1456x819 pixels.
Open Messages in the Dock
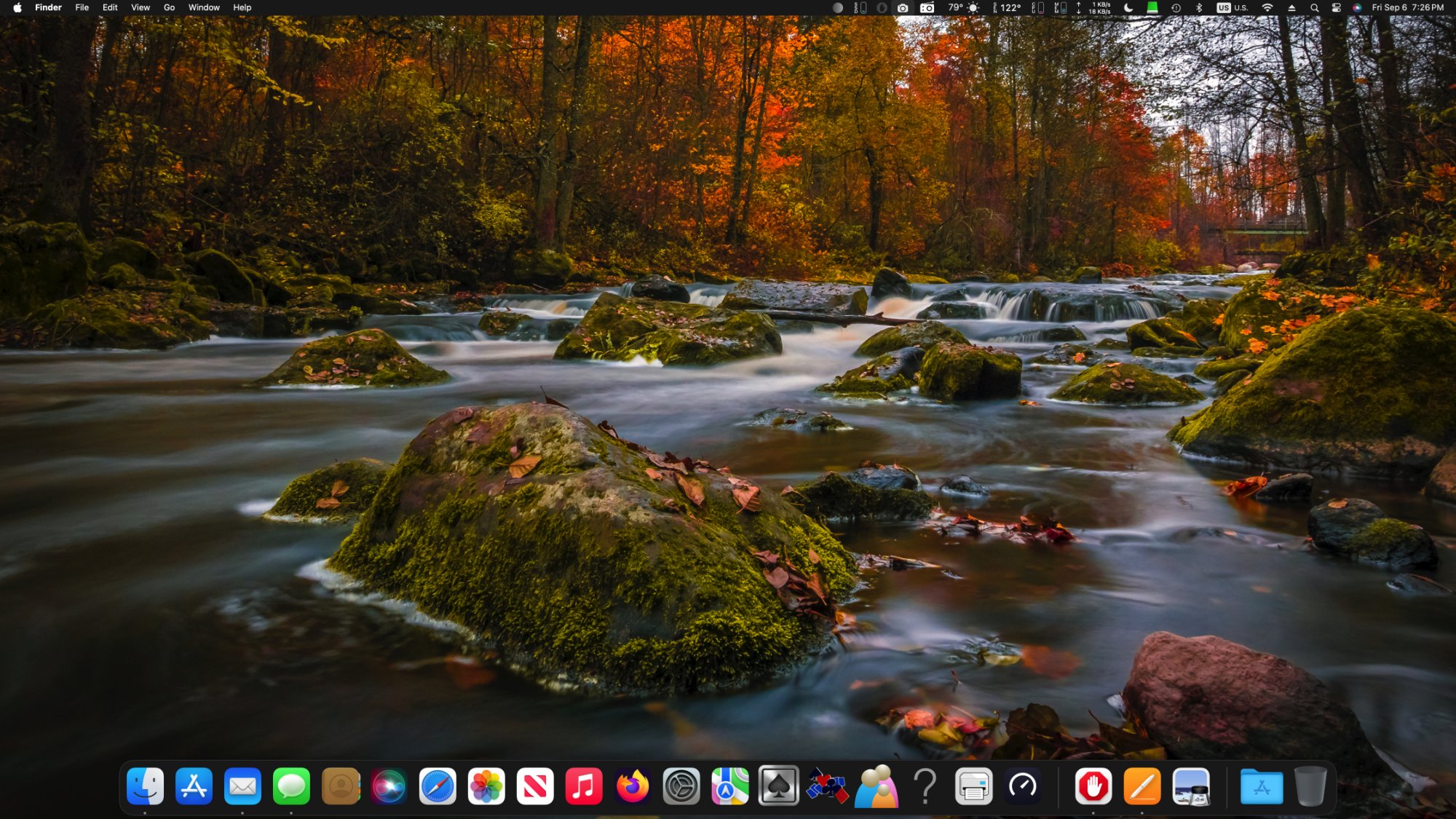tap(291, 786)
